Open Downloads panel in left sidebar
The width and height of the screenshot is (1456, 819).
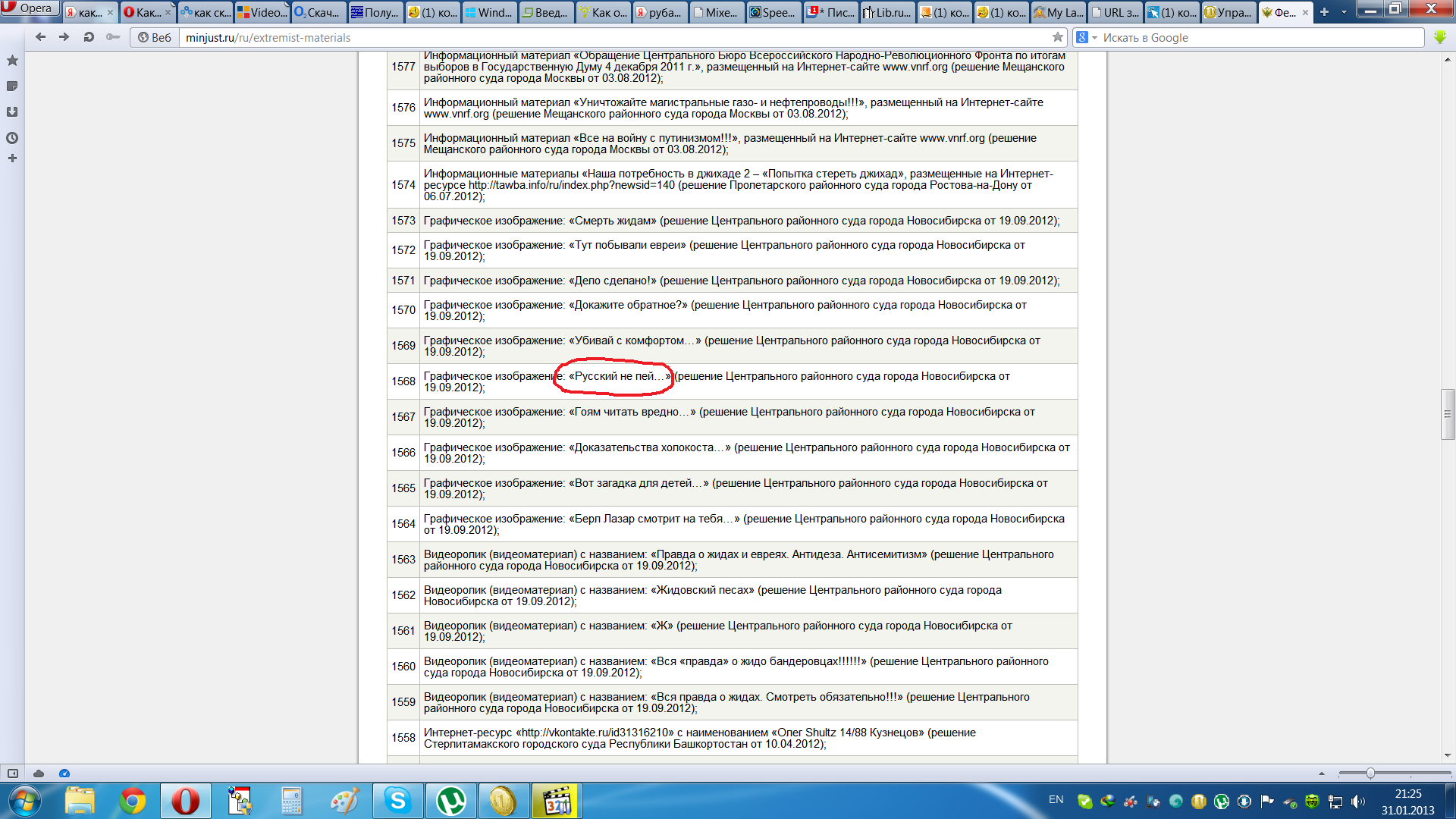pyautogui.click(x=12, y=112)
